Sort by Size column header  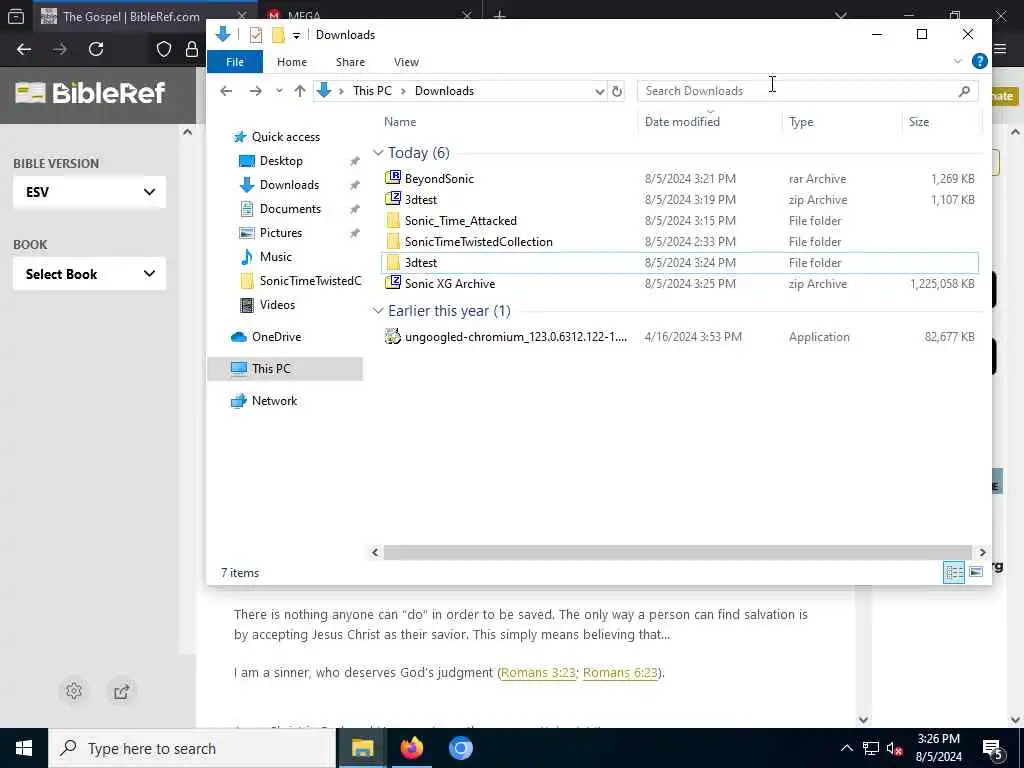(918, 121)
